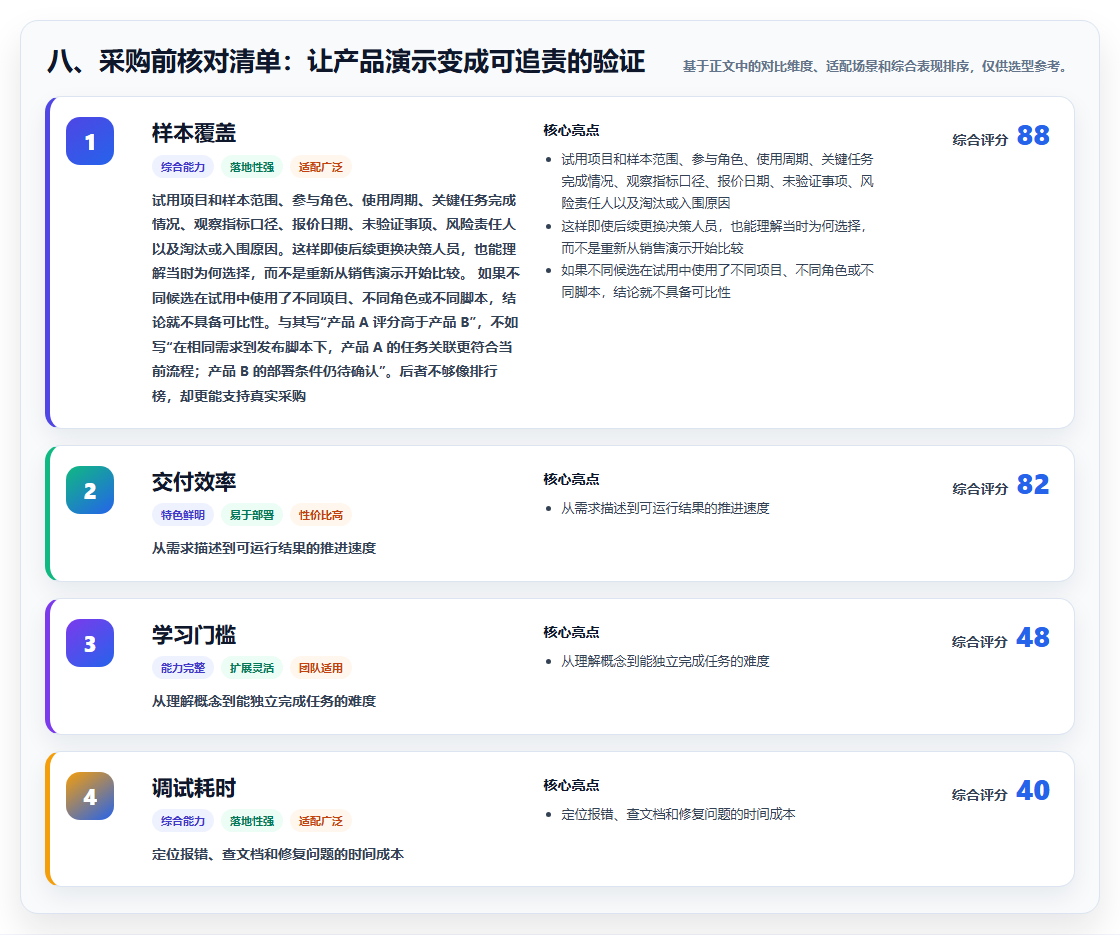The image size is (1120, 935).
Task: Click the rank 2 number badge
Action: (90, 490)
